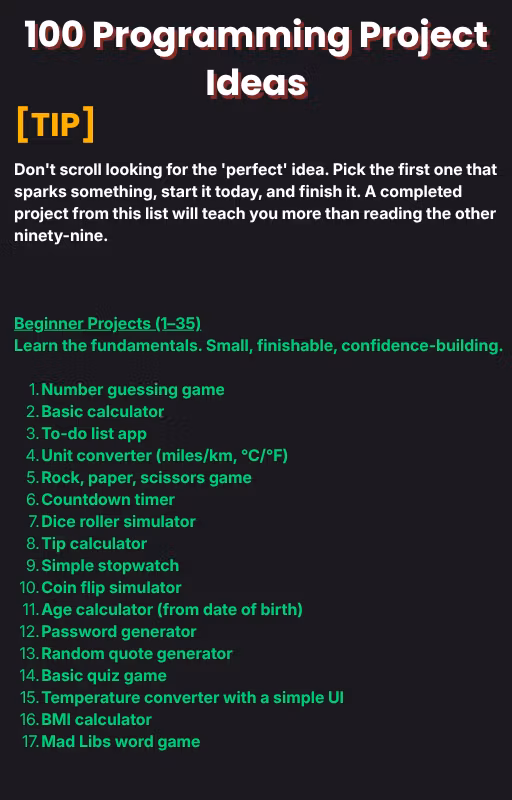Select the Basic quiz game entry

[104, 676]
